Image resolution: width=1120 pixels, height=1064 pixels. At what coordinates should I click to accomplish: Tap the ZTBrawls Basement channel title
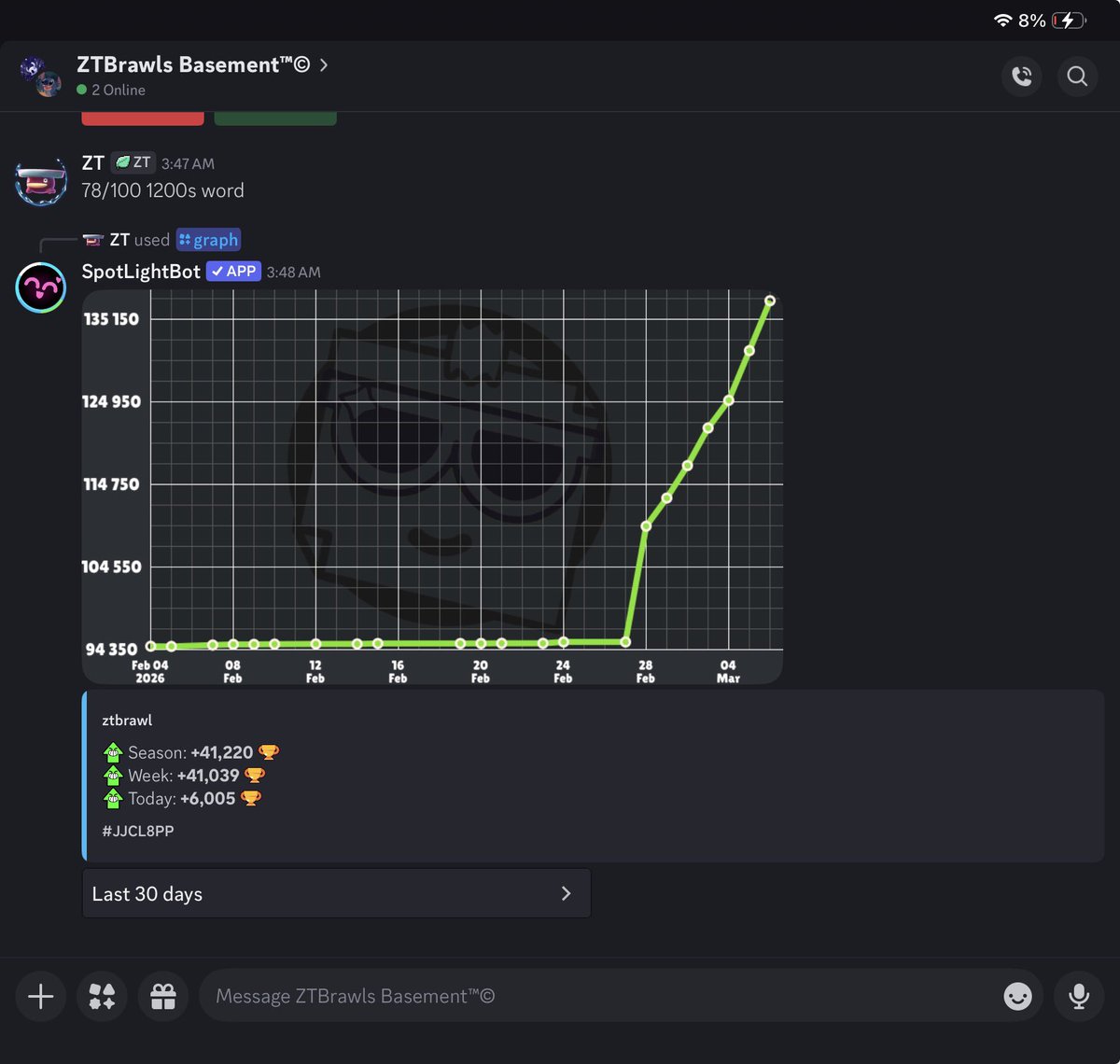193,64
